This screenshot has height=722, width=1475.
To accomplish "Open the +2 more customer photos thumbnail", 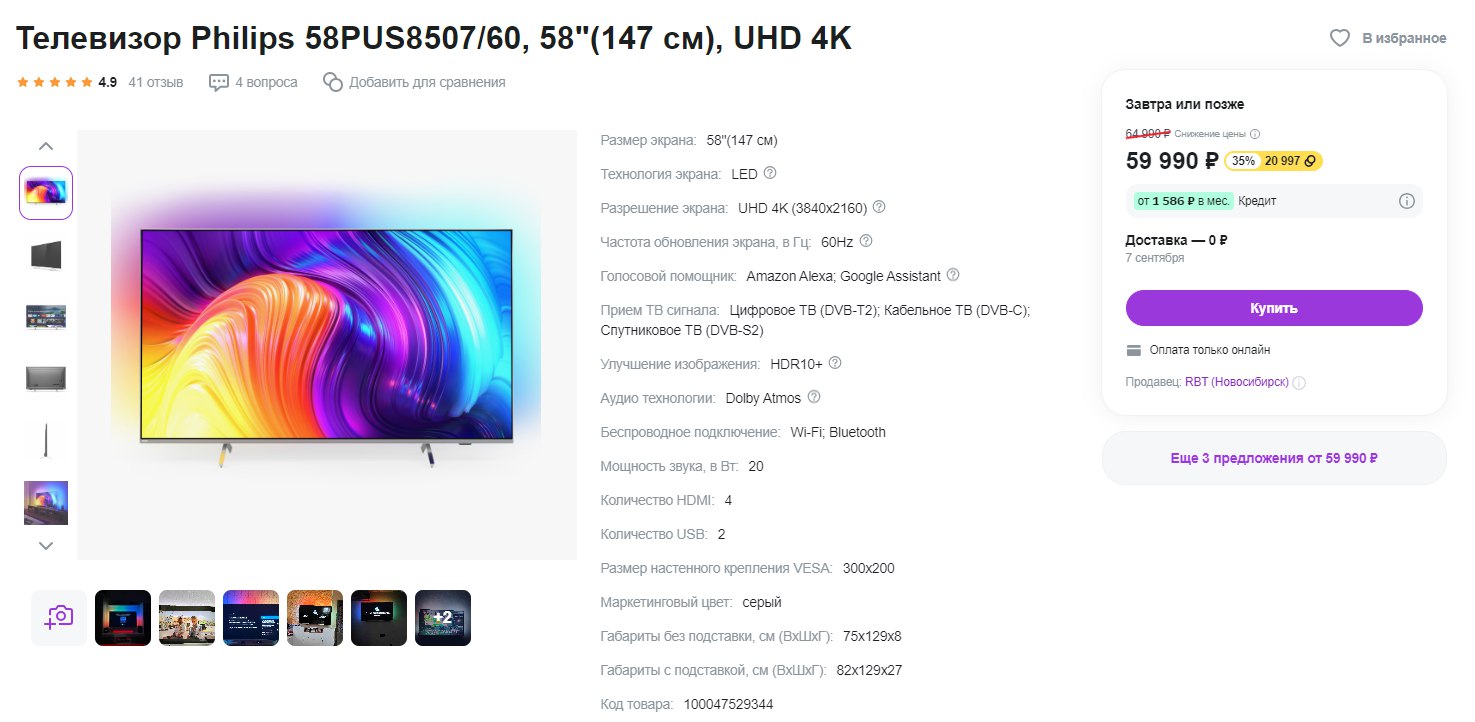I will click(443, 618).
